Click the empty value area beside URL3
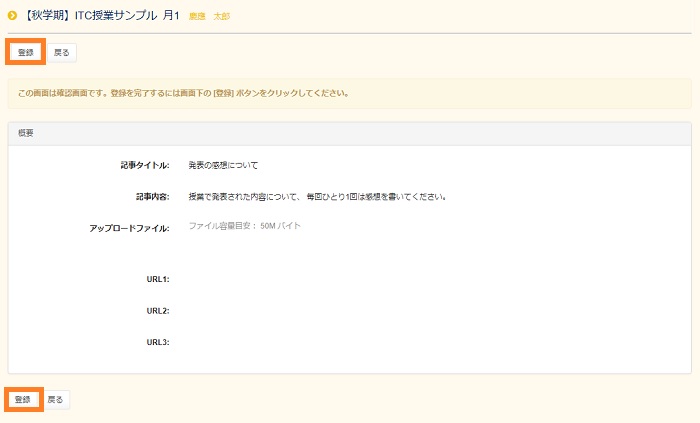 (400, 343)
